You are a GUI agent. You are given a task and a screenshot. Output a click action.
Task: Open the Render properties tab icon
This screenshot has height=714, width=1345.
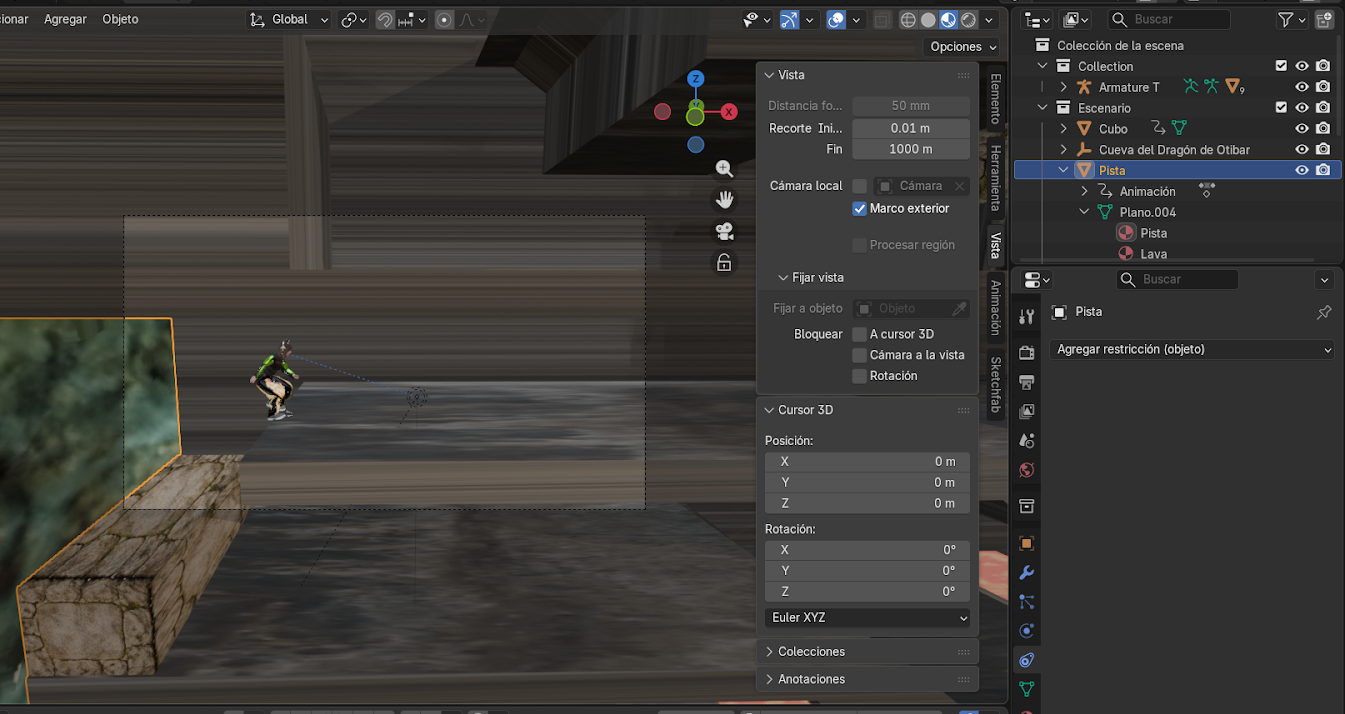click(1026, 353)
